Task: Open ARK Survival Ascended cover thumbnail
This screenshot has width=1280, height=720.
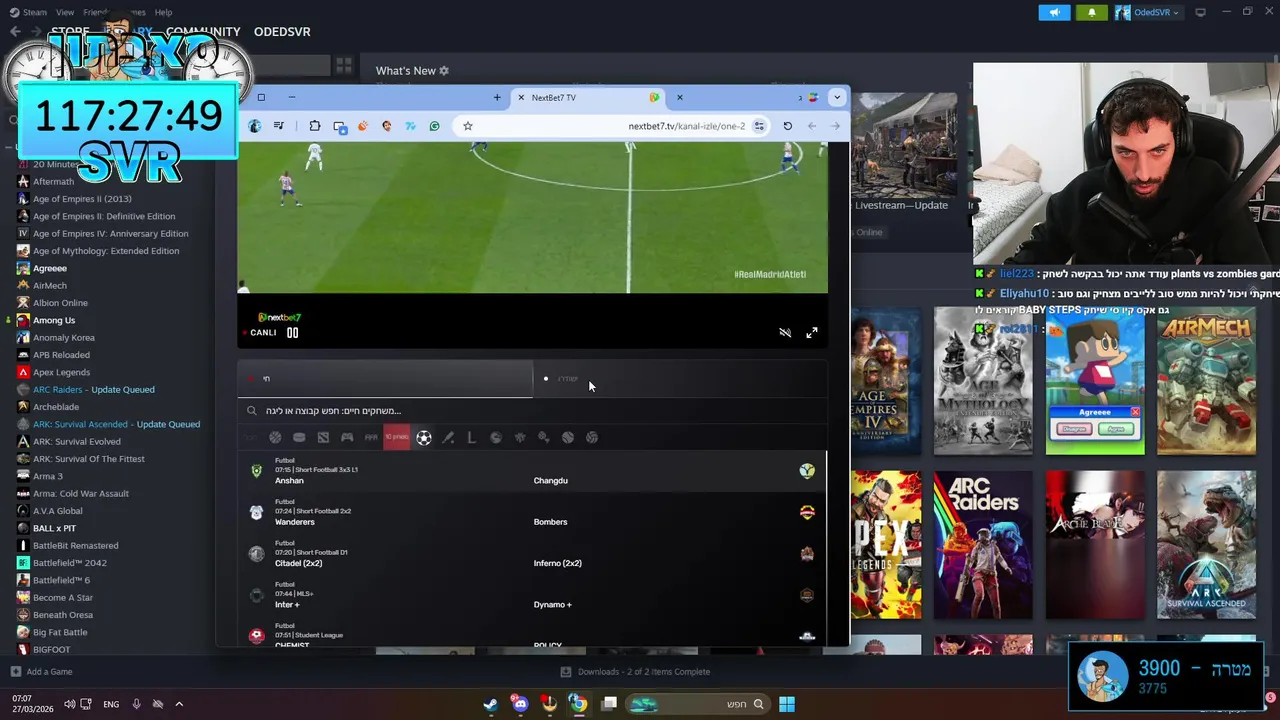Action: 1206,545
